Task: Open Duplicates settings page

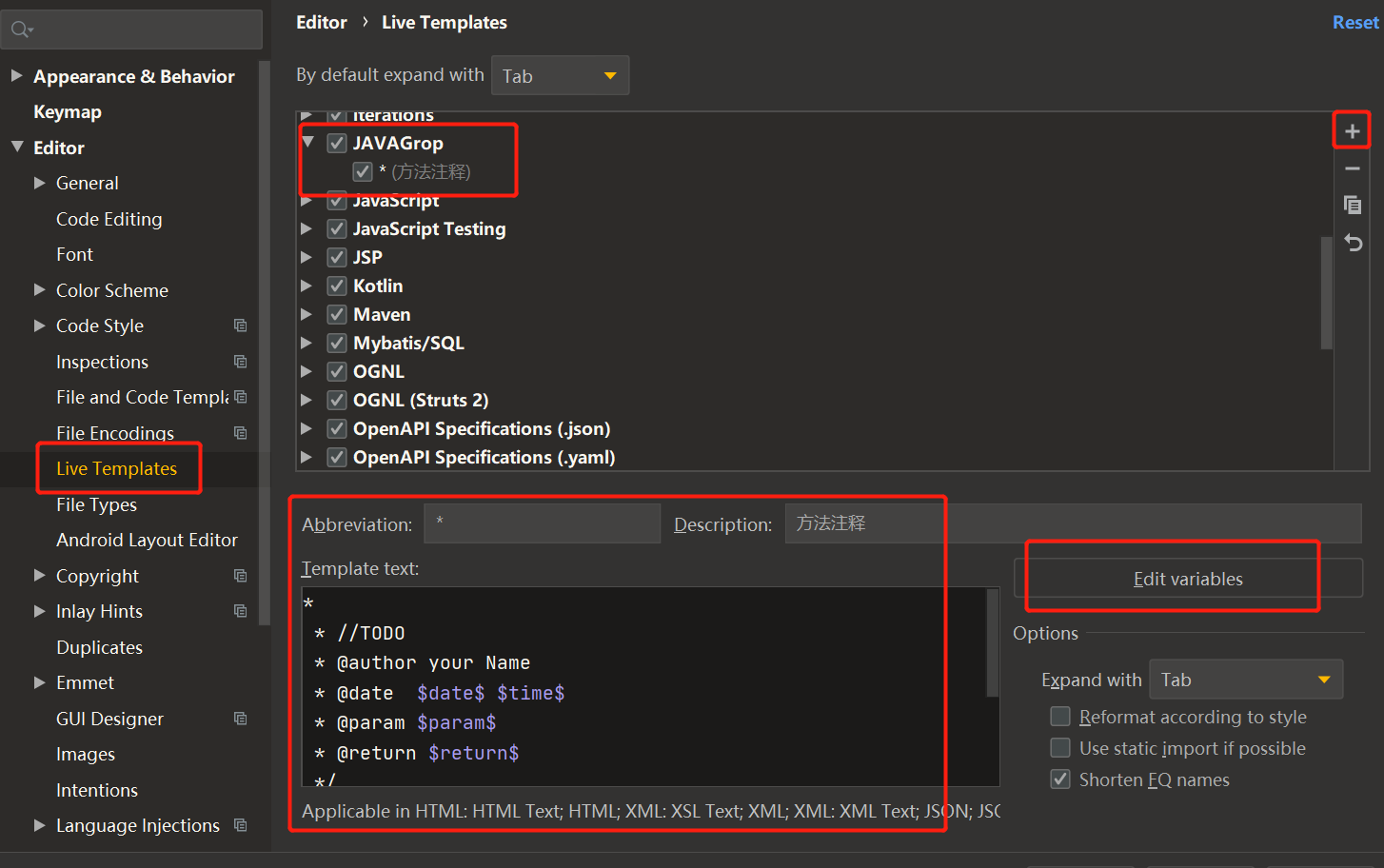Action: (x=99, y=647)
